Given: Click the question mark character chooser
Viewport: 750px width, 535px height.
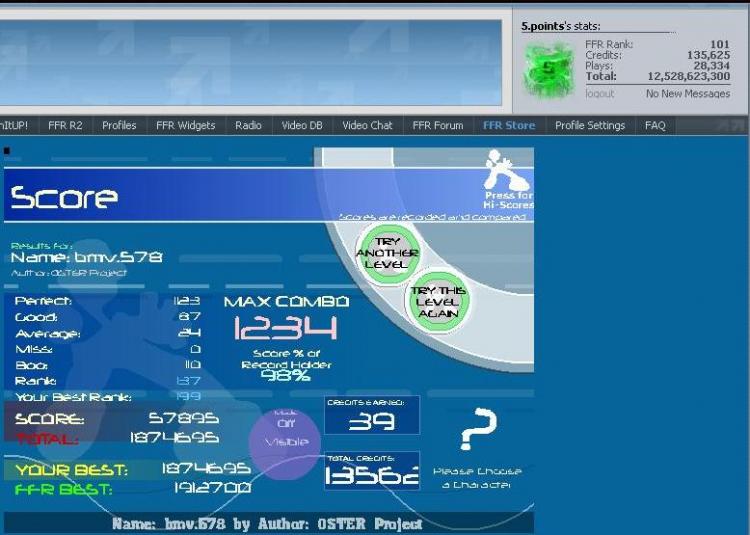Looking at the screenshot, I should pyautogui.click(x=478, y=429).
